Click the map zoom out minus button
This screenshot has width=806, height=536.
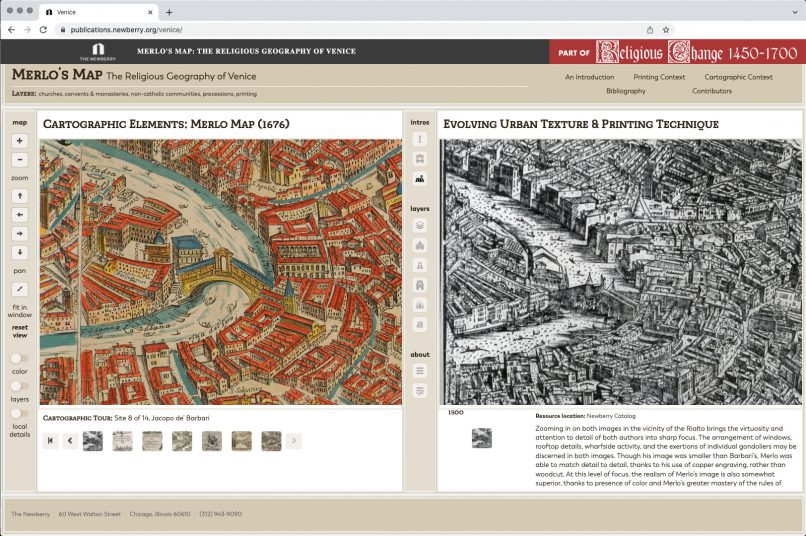[x=20, y=160]
